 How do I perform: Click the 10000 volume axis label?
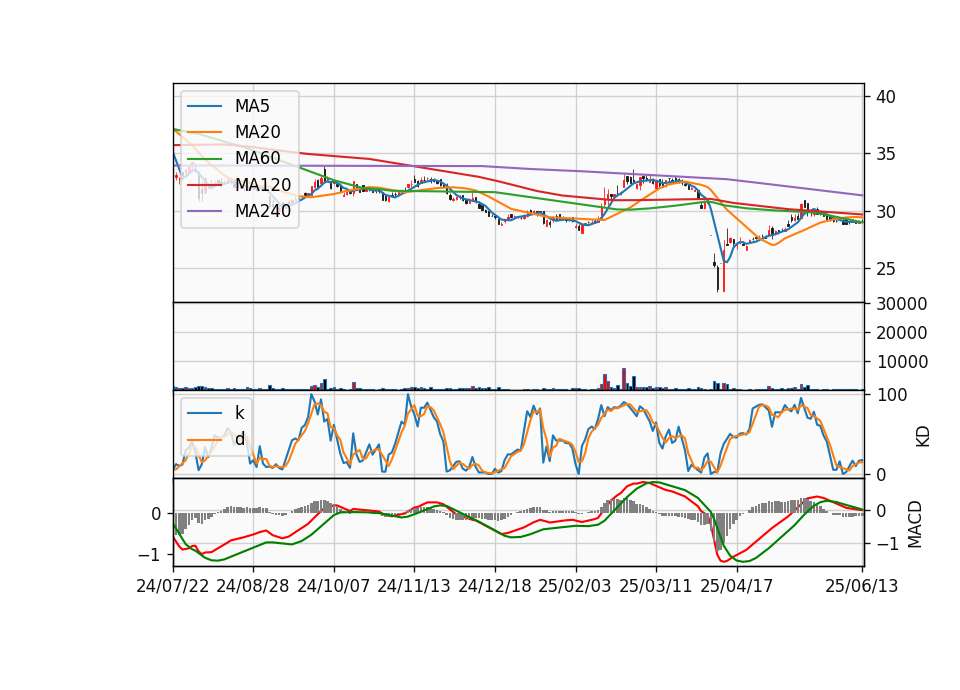click(901, 362)
